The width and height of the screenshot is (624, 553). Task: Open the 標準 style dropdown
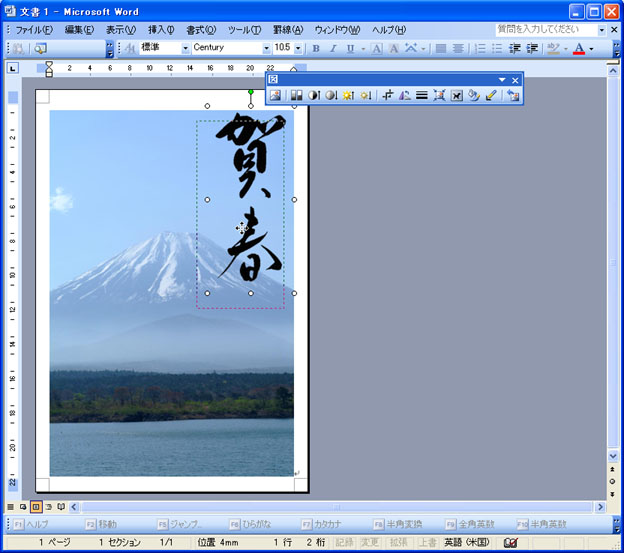click(185, 48)
